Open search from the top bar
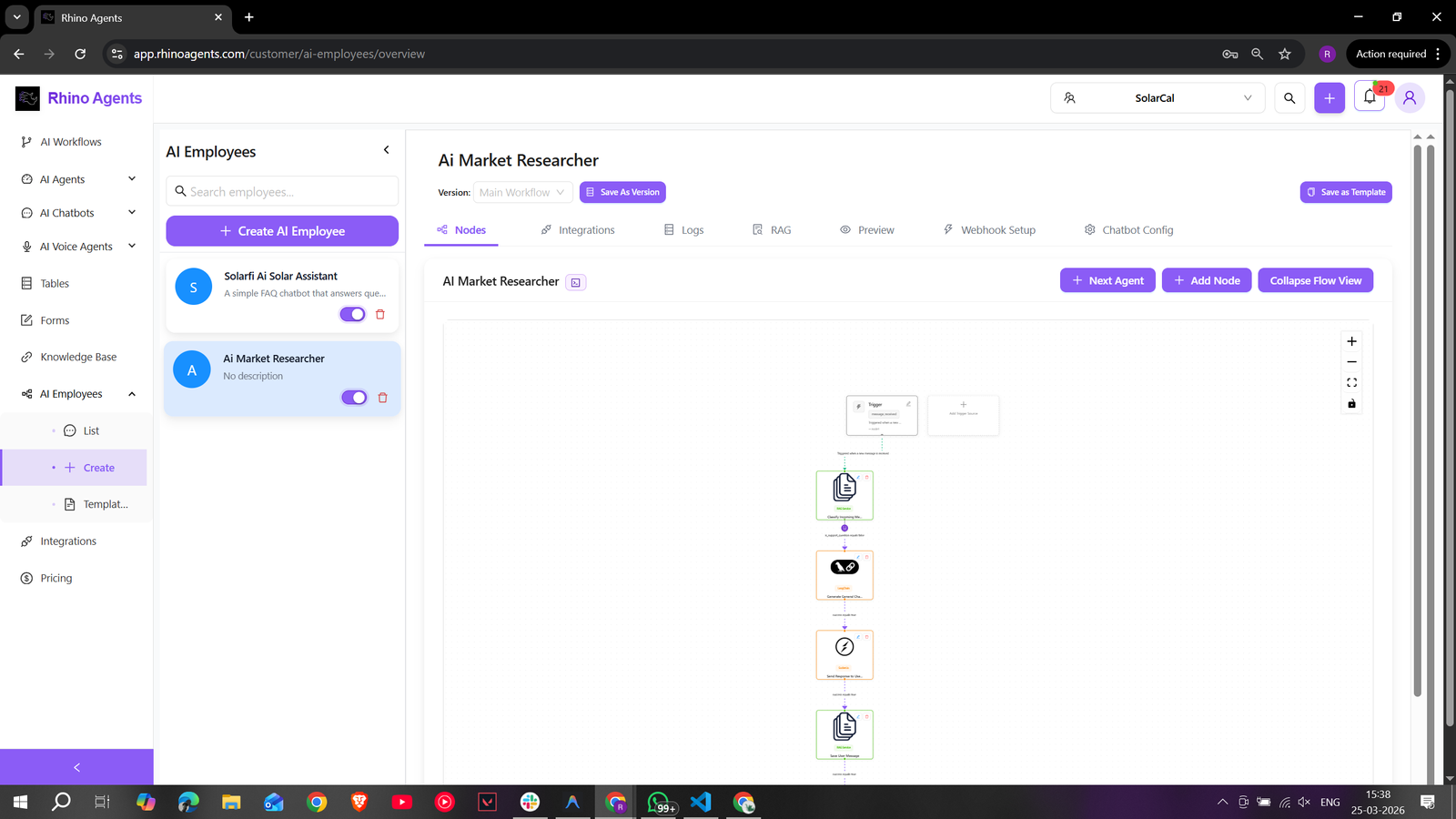The width and height of the screenshot is (1456, 819). tap(1289, 97)
